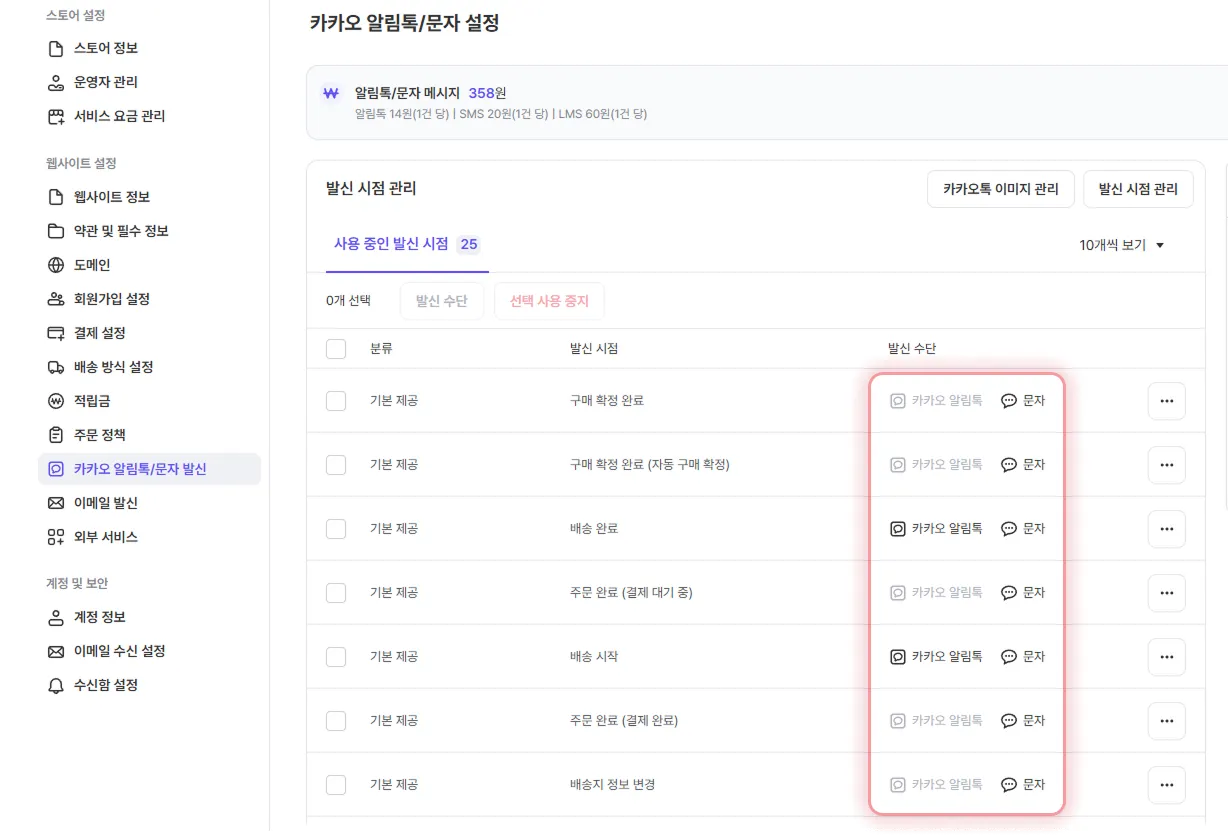Viewport: 1228px width, 836px height.
Task: Open the 10개씩 보기 dropdown
Action: 1122,245
